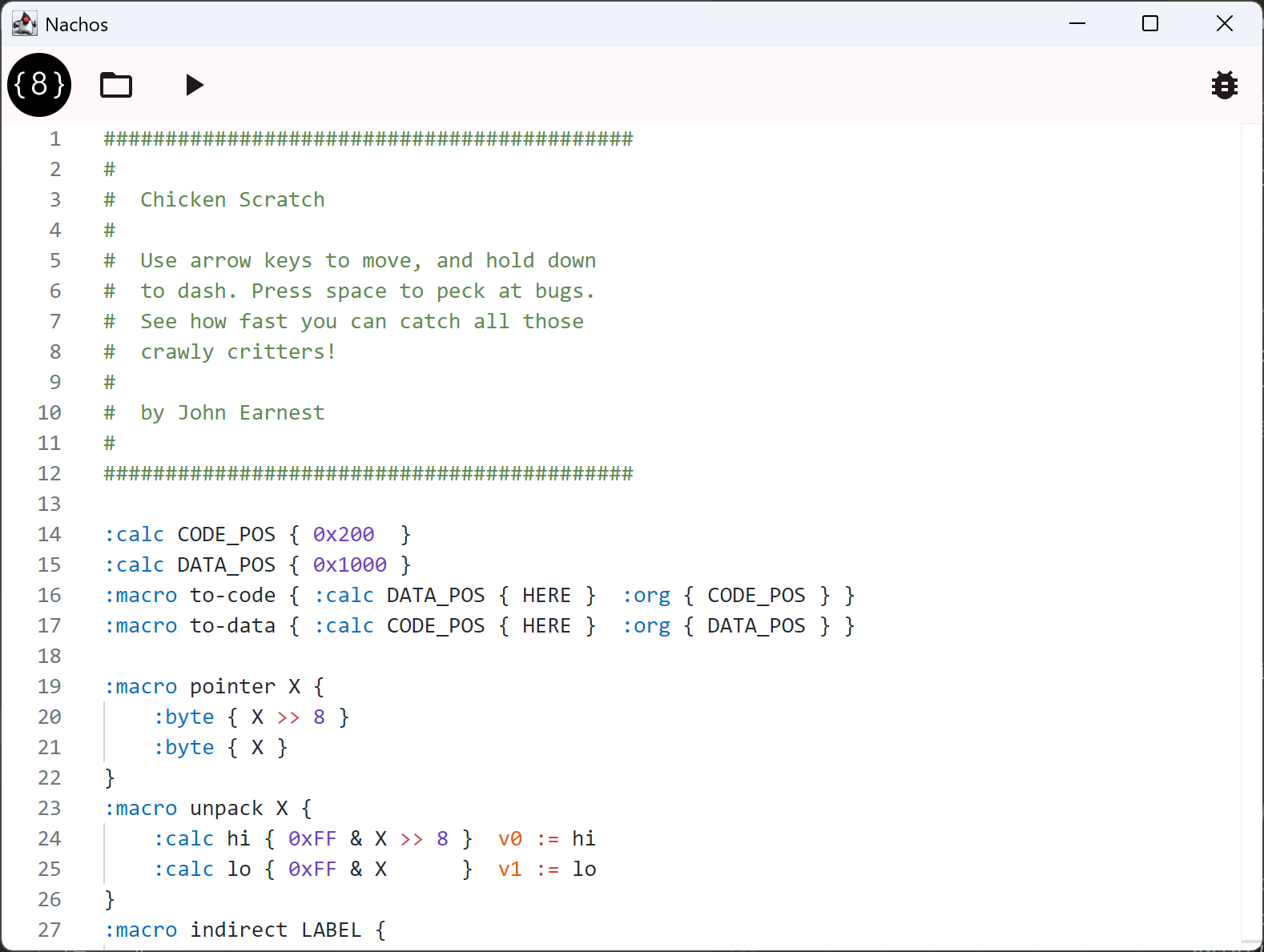Image resolution: width=1264 pixels, height=952 pixels.
Task: Click 'LABEL' parameter on line 27
Action: 332,930
